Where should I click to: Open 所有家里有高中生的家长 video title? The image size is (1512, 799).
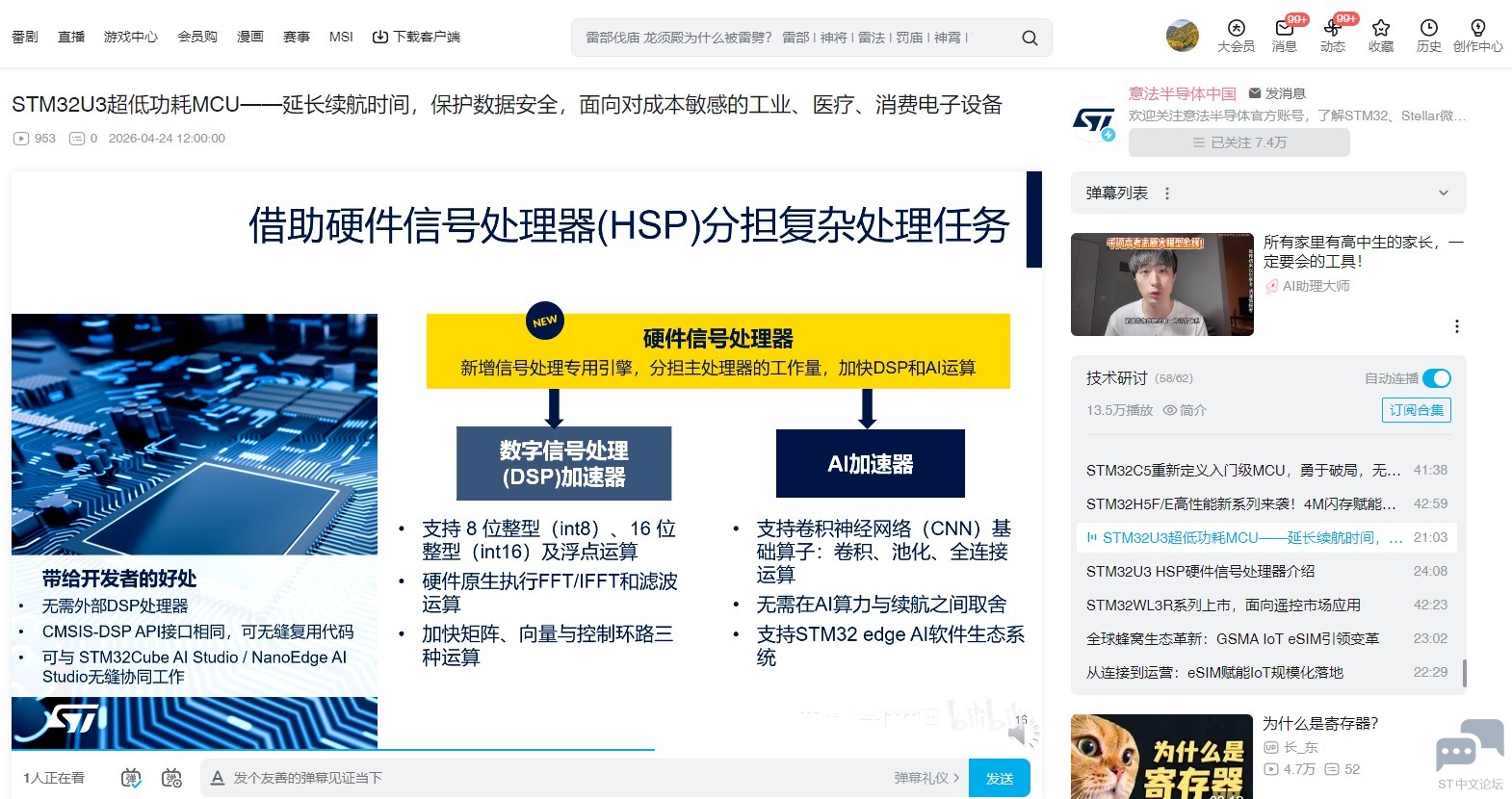click(1363, 251)
